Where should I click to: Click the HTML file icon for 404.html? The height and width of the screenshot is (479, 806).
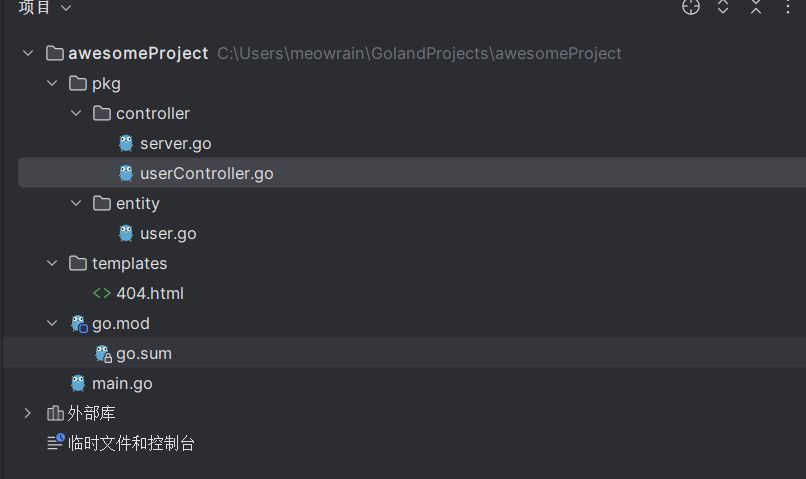tap(102, 293)
